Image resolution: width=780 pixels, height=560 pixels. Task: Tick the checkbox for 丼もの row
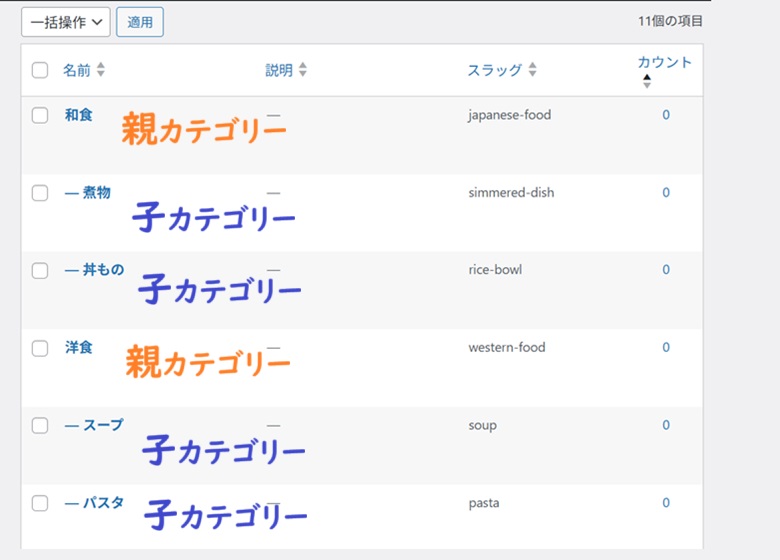[40, 270]
